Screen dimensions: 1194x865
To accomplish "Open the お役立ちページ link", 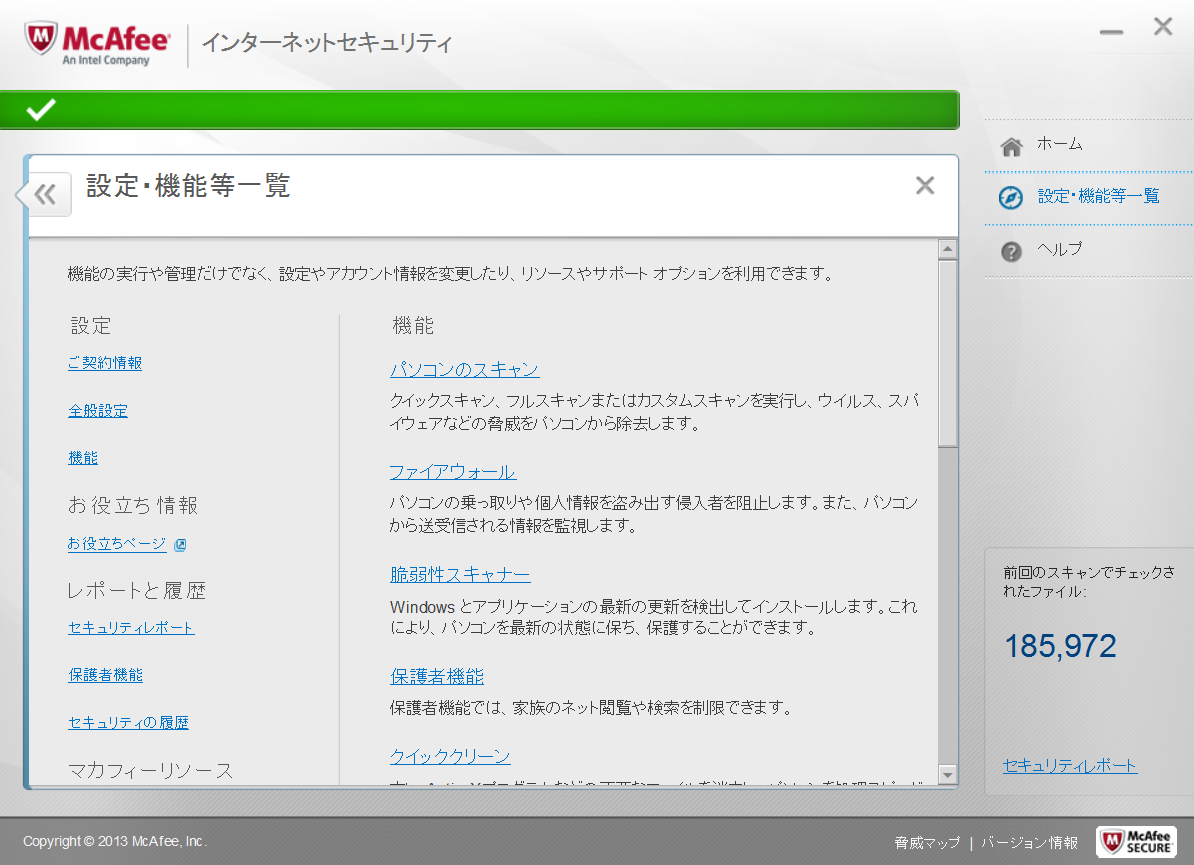I will [x=117, y=544].
